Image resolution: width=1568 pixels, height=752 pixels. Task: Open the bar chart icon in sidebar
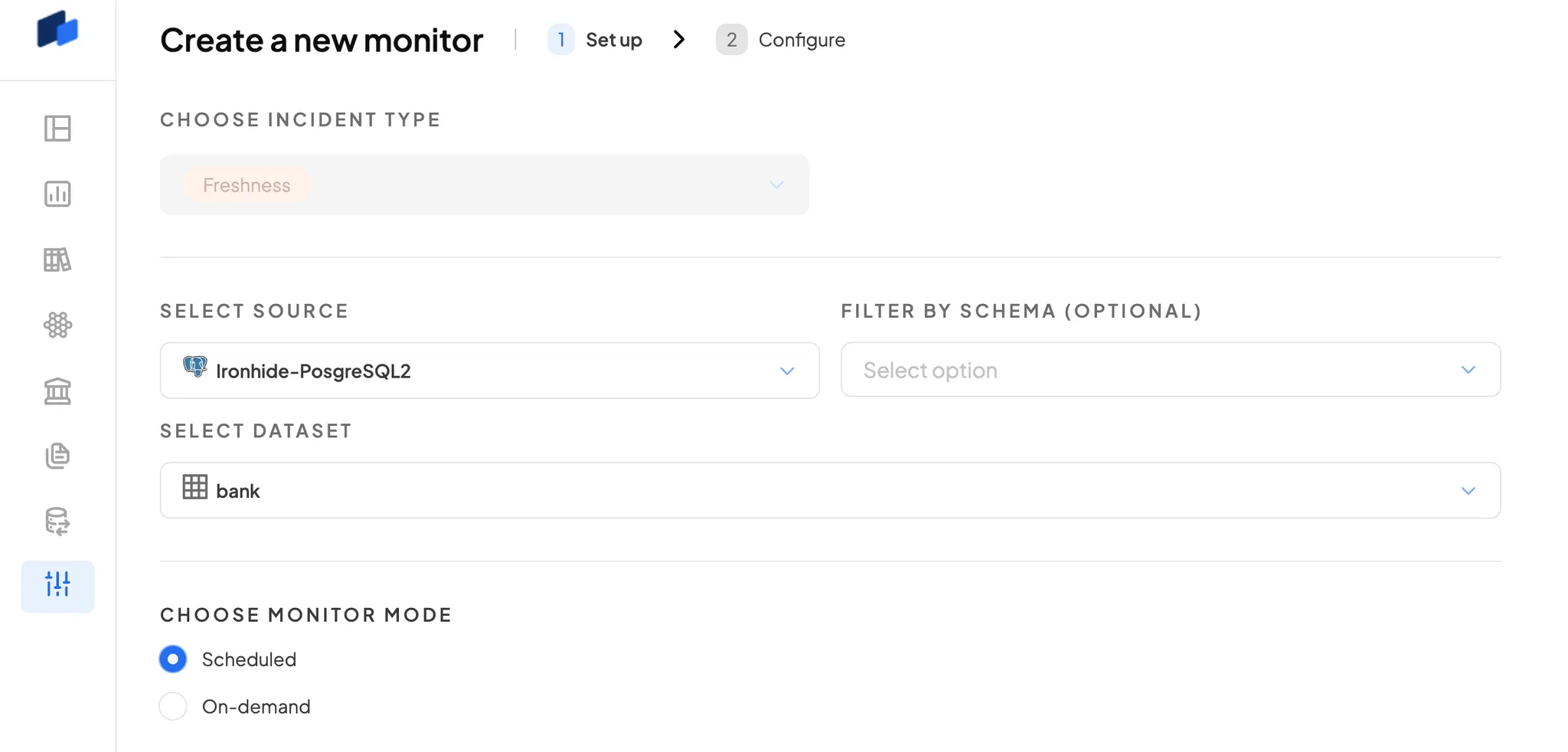pos(57,195)
